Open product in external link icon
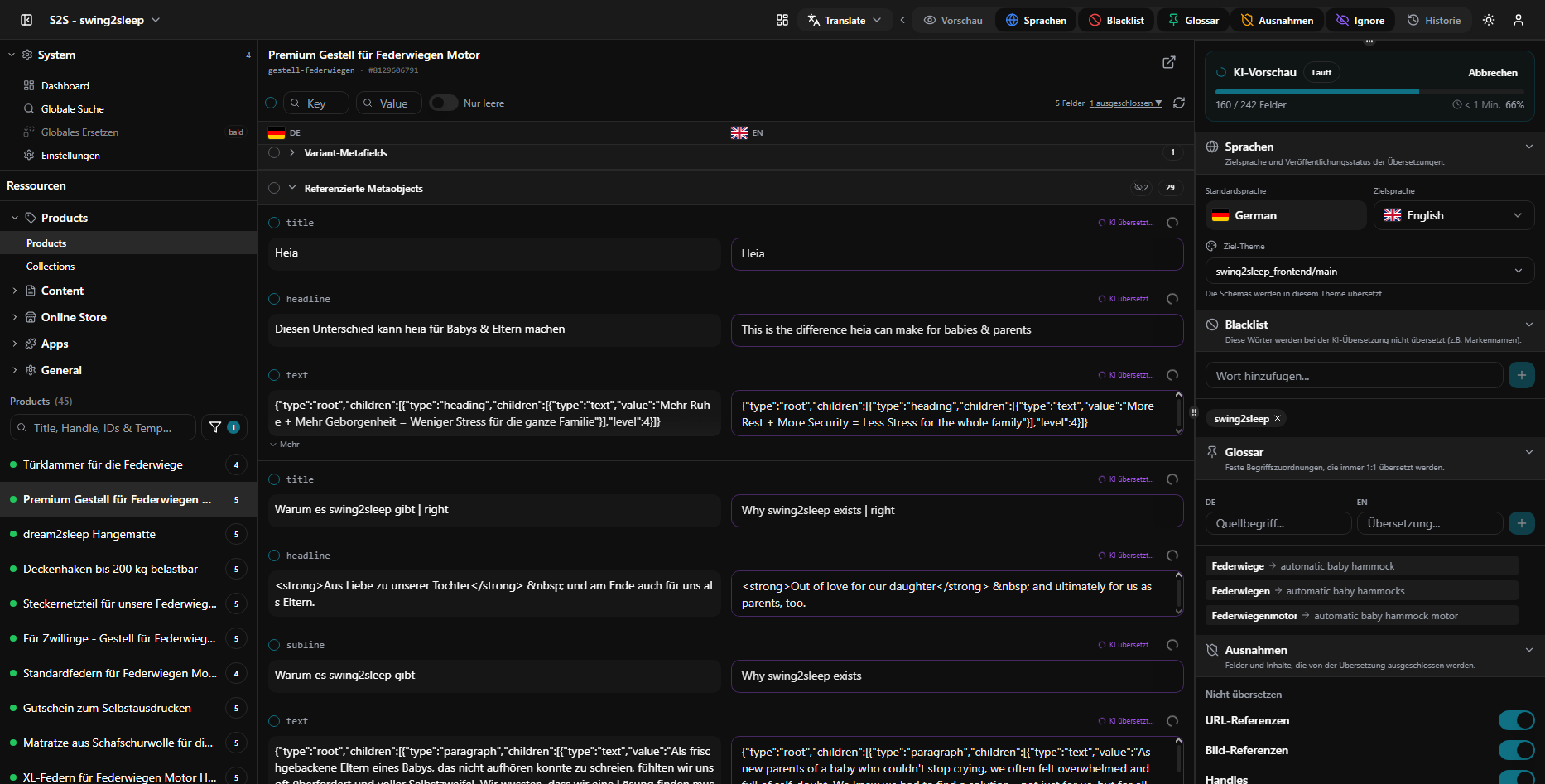Viewport: 1545px width, 784px height. point(1169,62)
